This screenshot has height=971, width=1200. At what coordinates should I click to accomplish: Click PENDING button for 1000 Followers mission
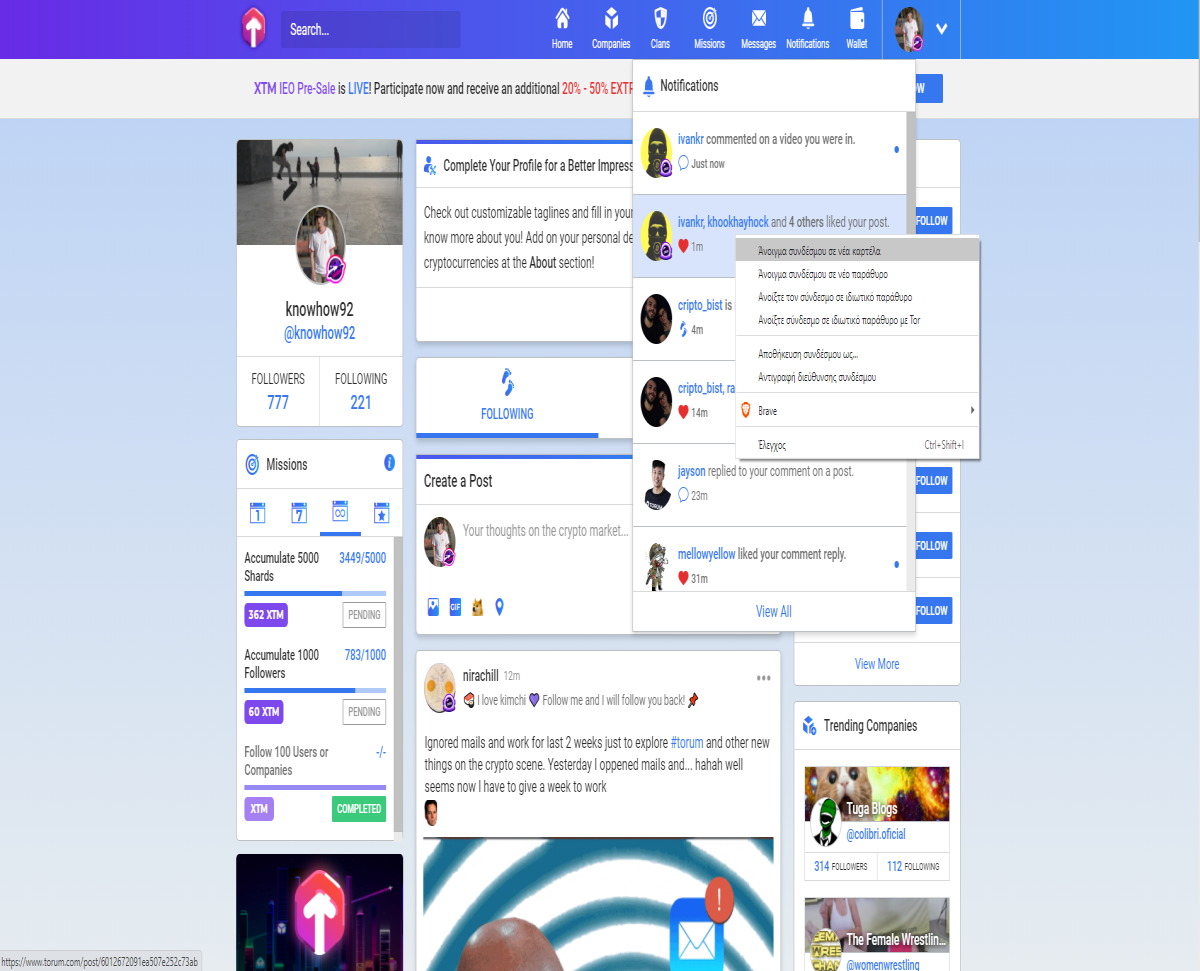365,712
